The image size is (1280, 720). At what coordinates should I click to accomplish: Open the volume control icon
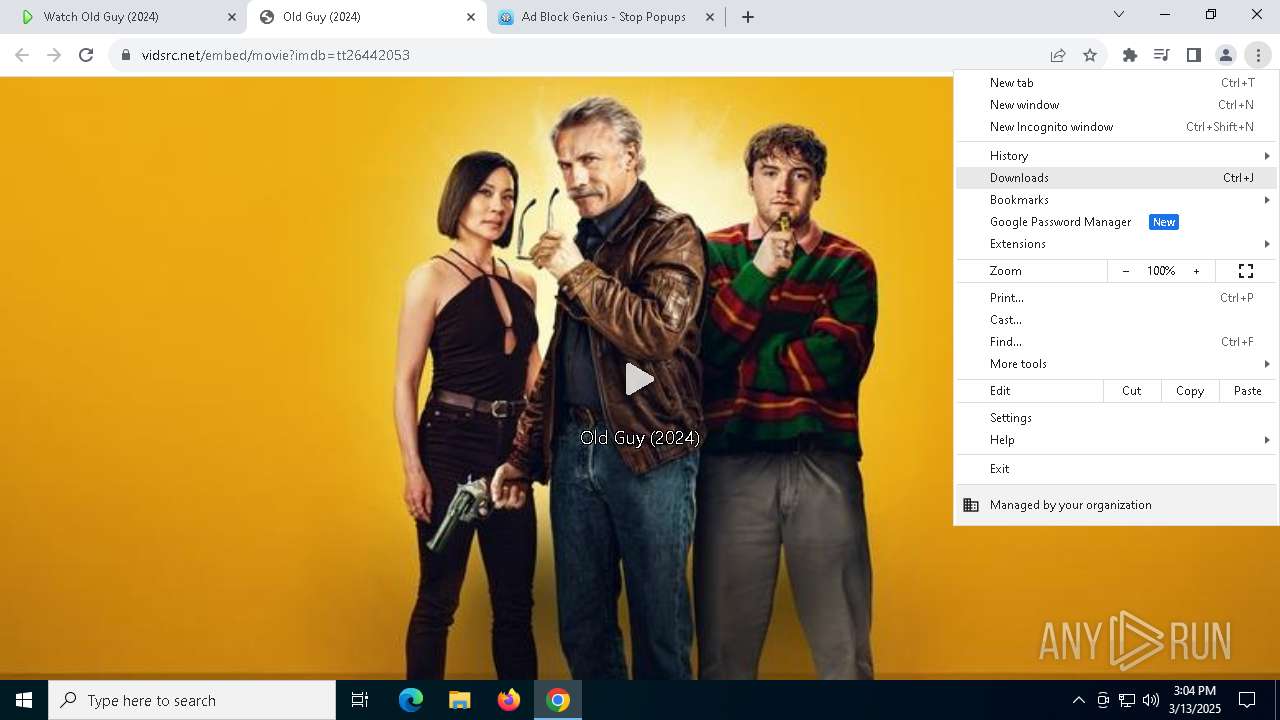(x=1150, y=700)
